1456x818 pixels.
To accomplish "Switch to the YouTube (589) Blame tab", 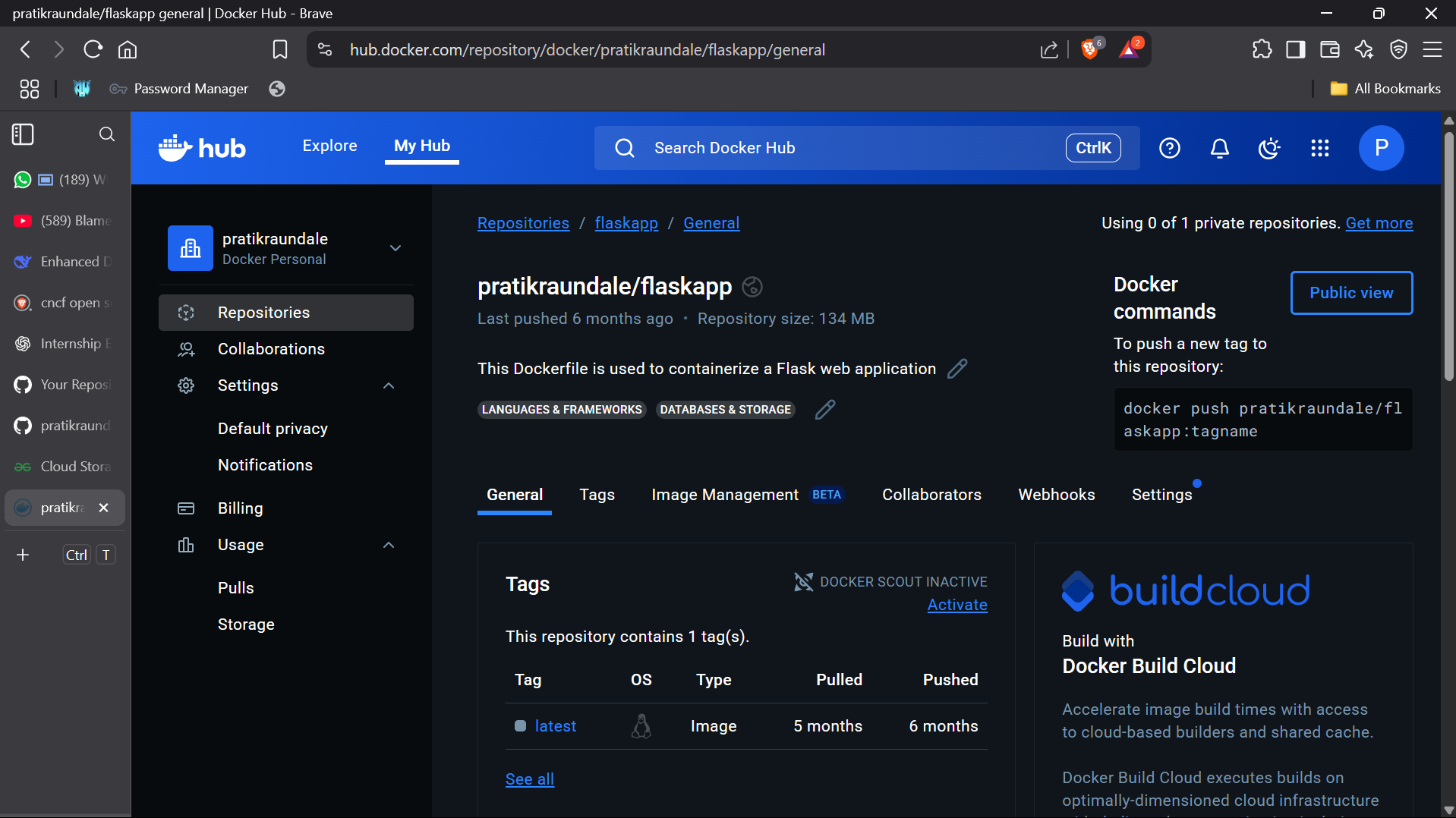I will click(x=64, y=221).
